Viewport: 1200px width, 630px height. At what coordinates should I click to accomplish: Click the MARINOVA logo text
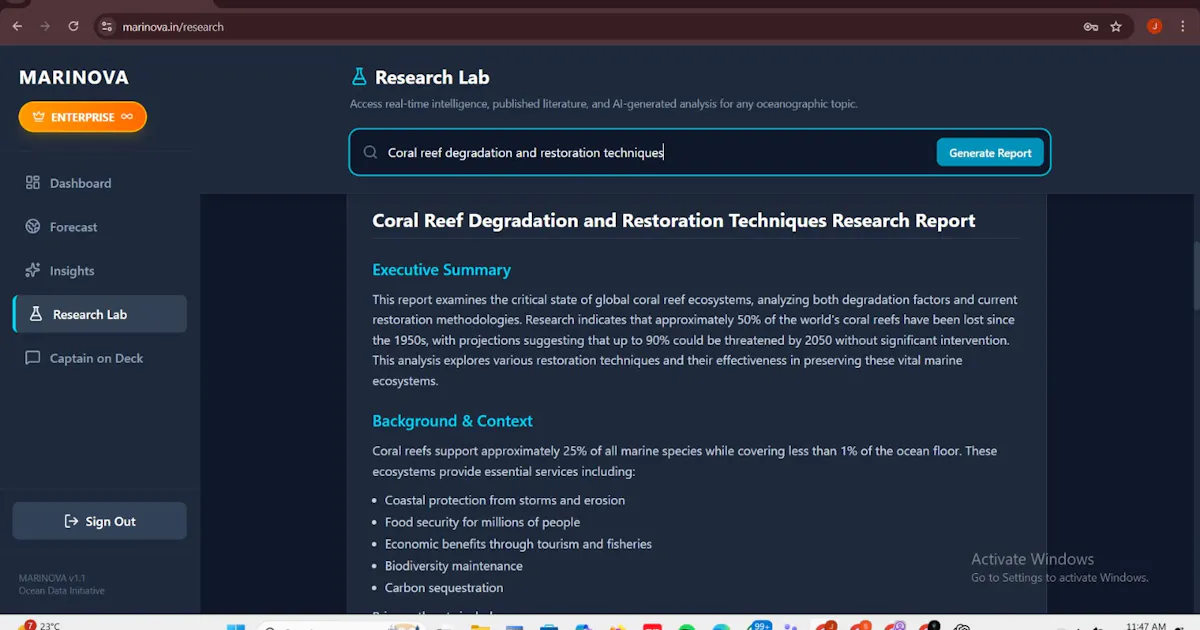(x=74, y=78)
